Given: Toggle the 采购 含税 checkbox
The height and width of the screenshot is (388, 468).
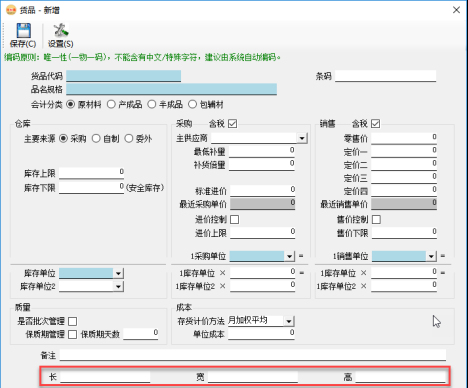Looking at the screenshot, I should [x=233, y=124].
